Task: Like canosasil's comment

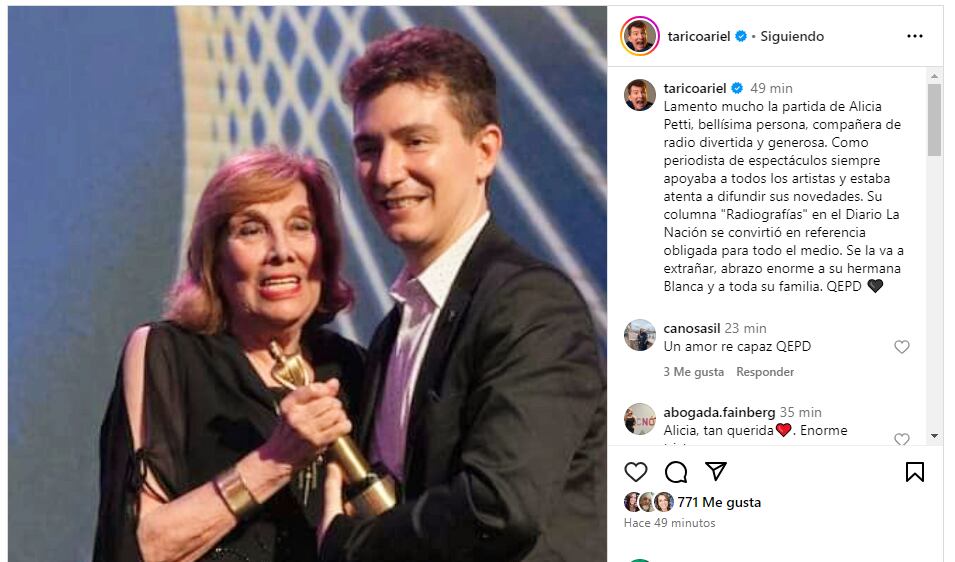Action: coord(901,347)
